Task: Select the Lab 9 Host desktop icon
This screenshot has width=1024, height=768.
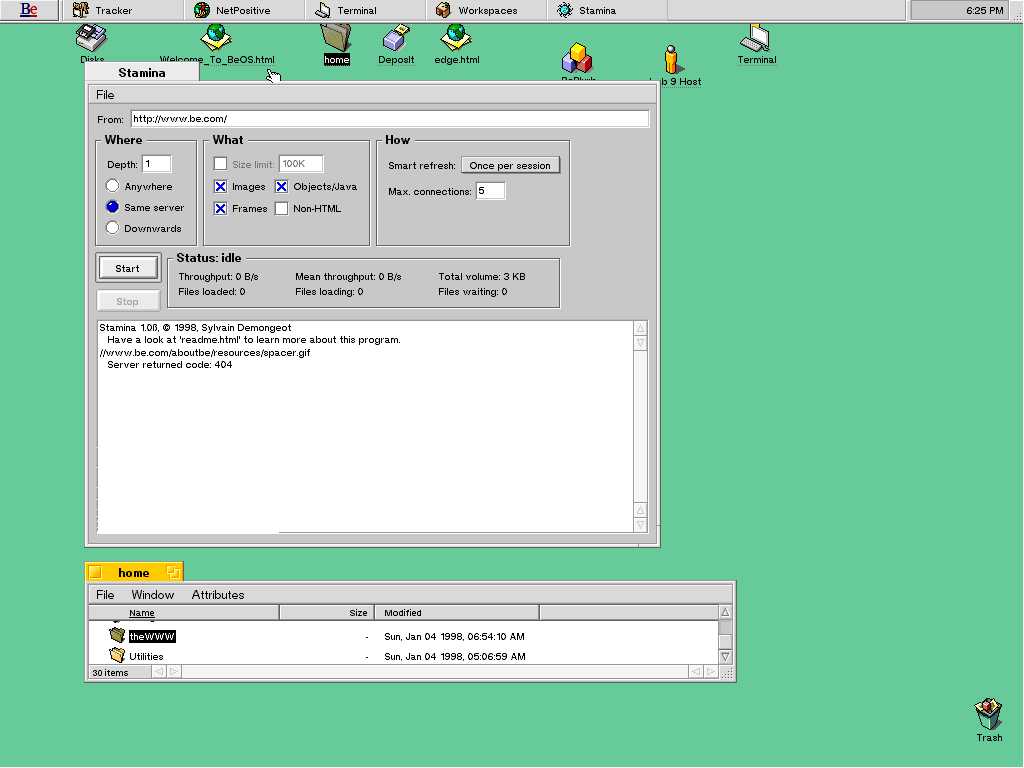Action: tap(671, 64)
